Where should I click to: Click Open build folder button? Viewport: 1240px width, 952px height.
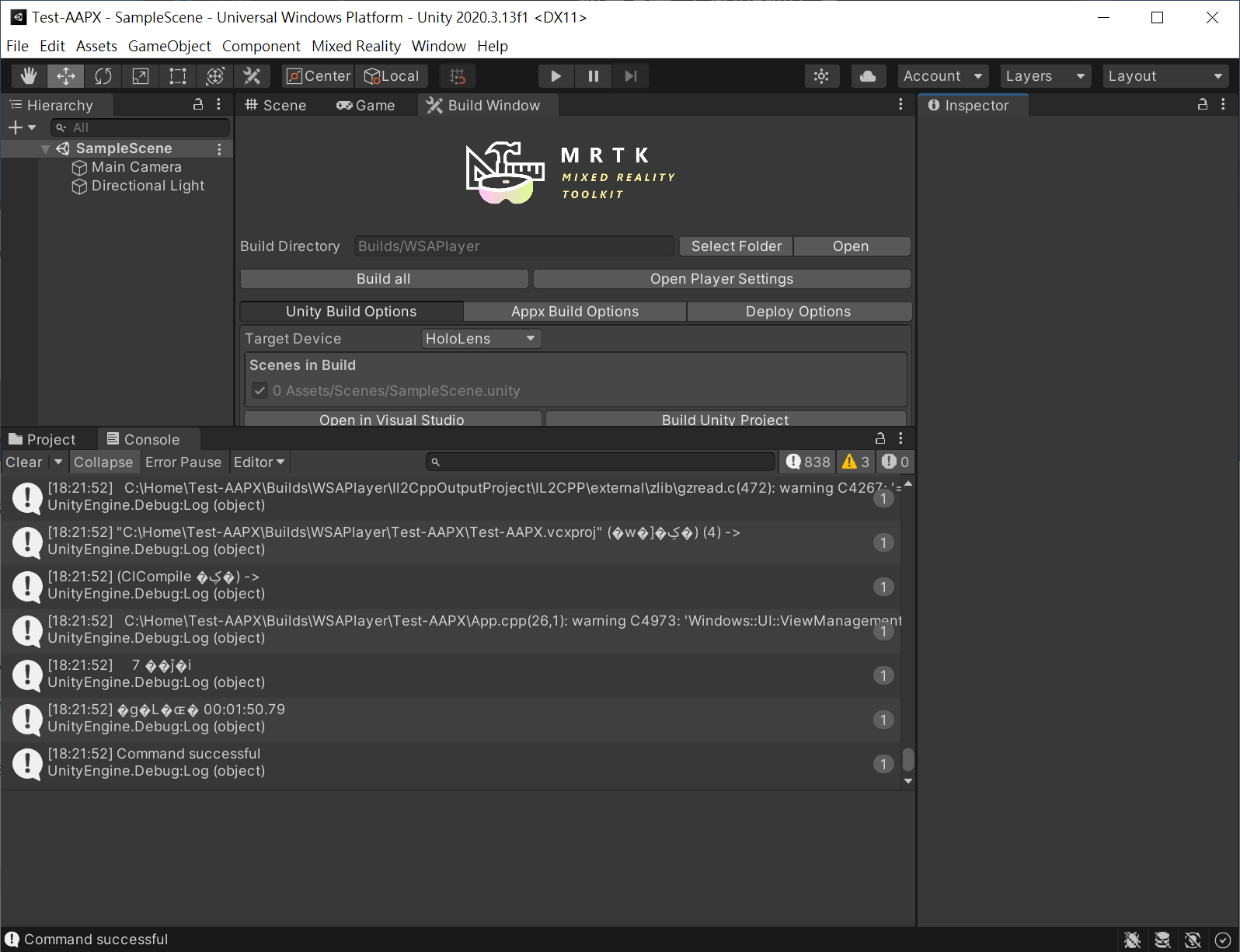(x=852, y=246)
